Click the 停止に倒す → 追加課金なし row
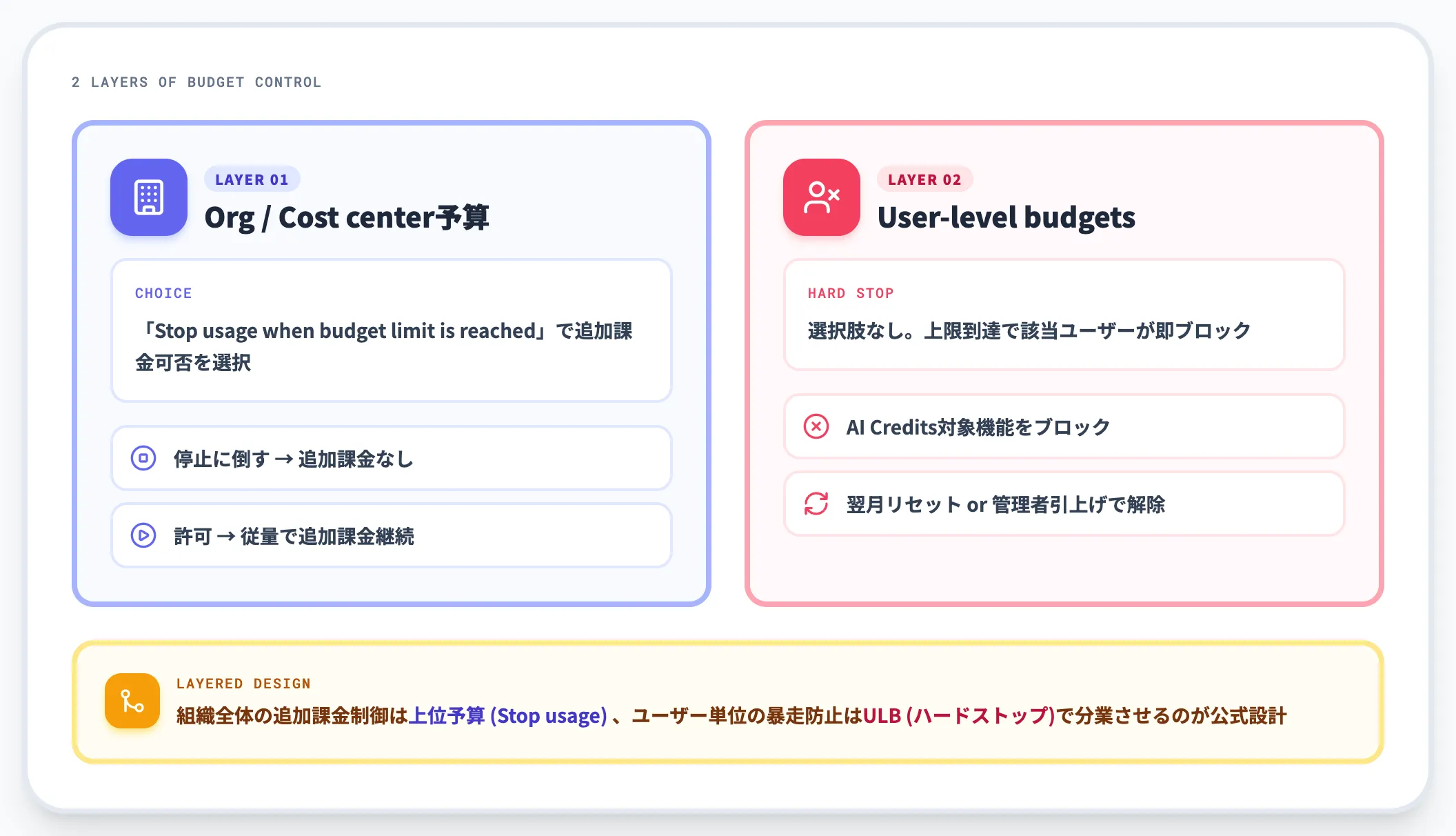This screenshot has width=1456, height=836. click(392, 458)
